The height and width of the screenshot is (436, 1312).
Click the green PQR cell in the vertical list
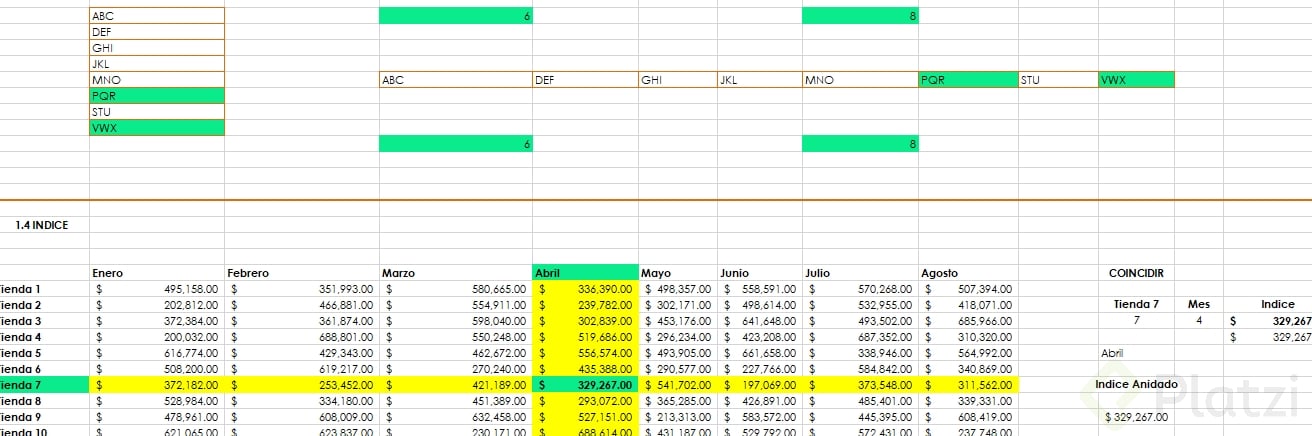(x=157, y=96)
